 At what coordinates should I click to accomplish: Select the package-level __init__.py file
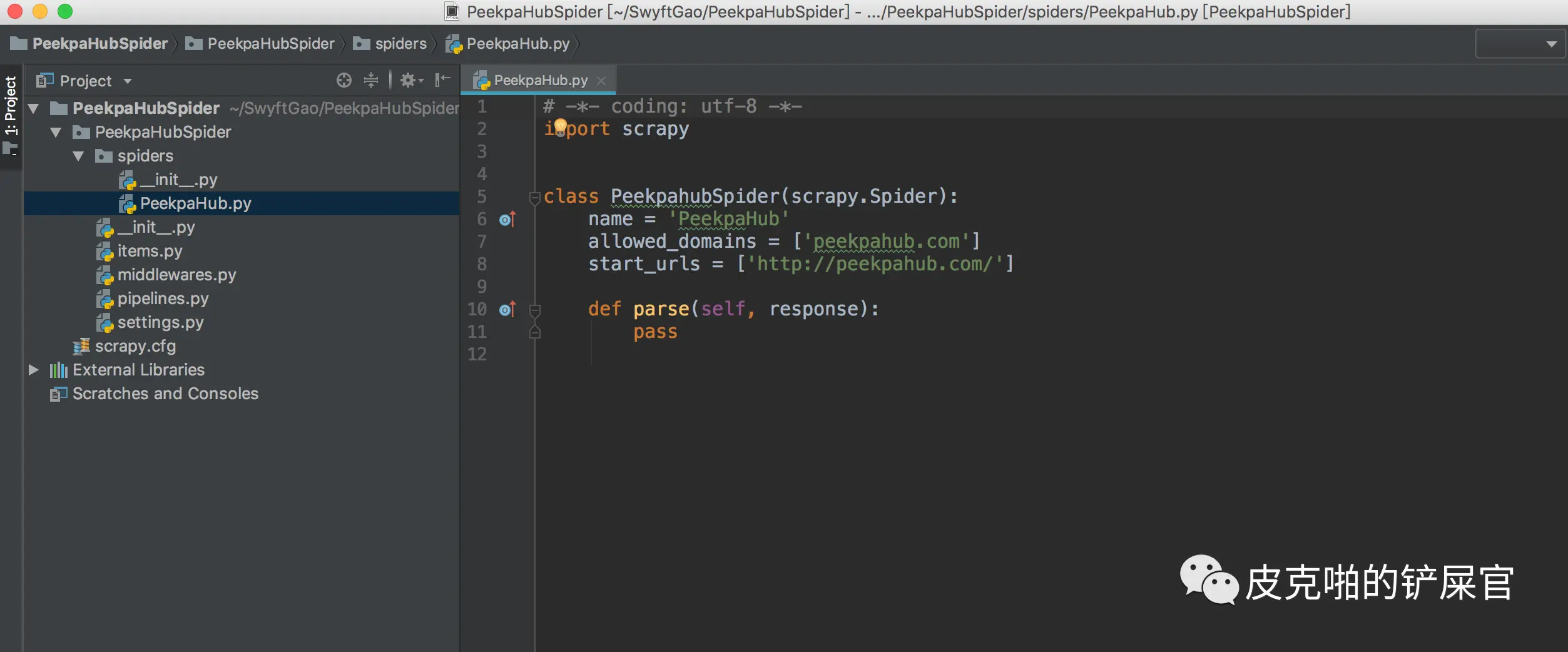coord(242,227)
